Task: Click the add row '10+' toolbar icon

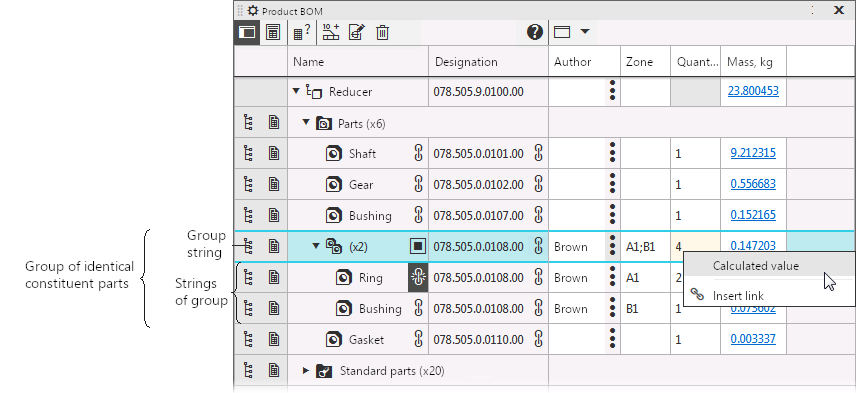Action: pos(330,32)
